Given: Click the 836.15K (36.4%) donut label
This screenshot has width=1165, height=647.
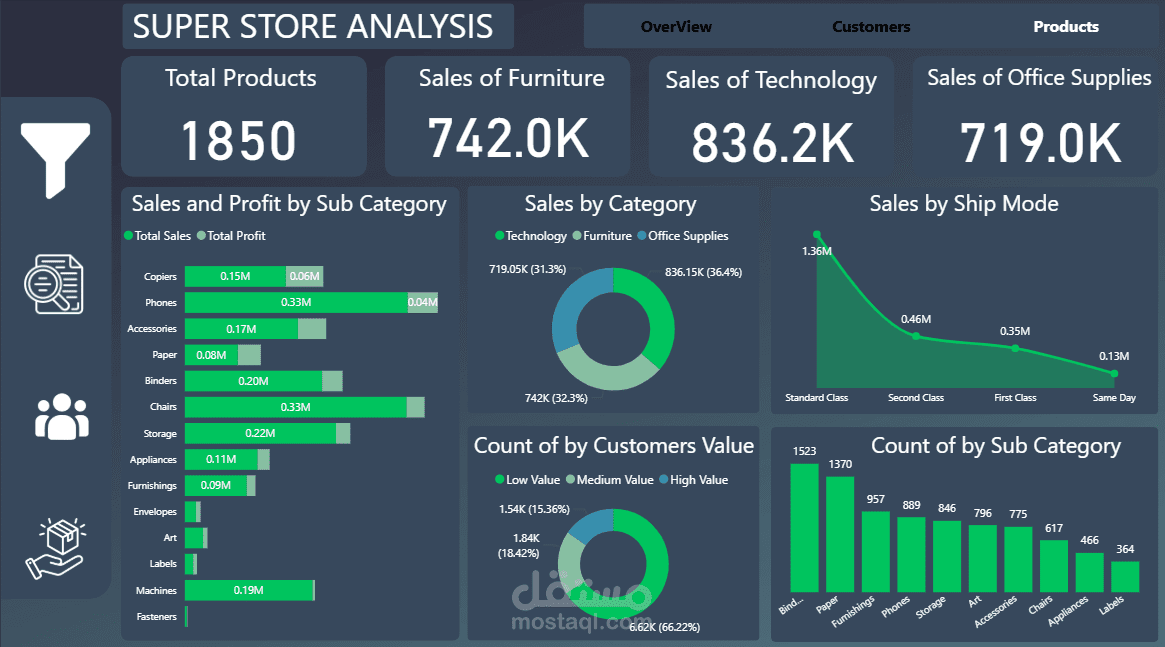Looking at the screenshot, I should point(704,272).
